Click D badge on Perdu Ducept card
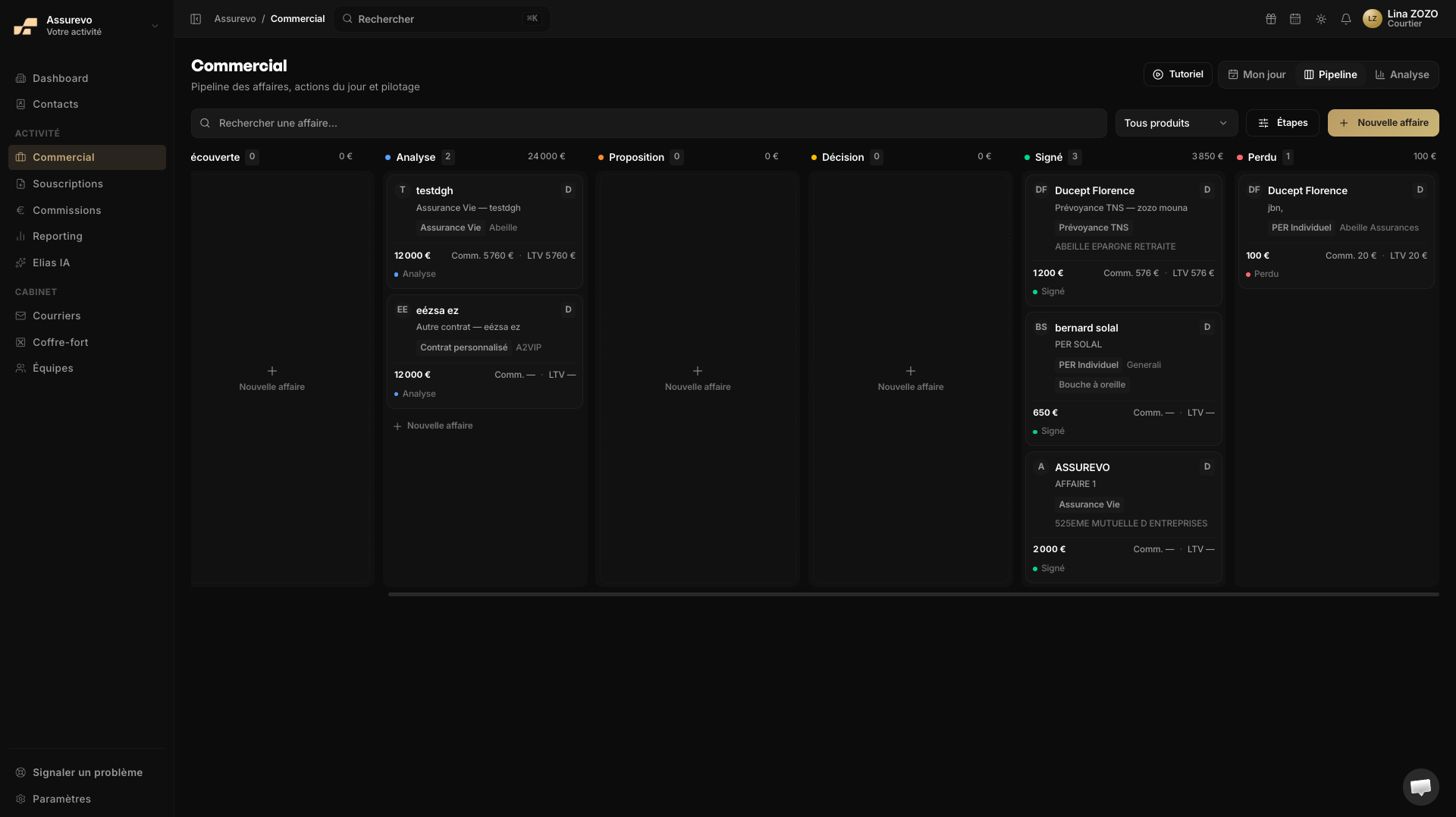The width and height of the screenshot is (1456, 817). click(x=1420, y=190)
